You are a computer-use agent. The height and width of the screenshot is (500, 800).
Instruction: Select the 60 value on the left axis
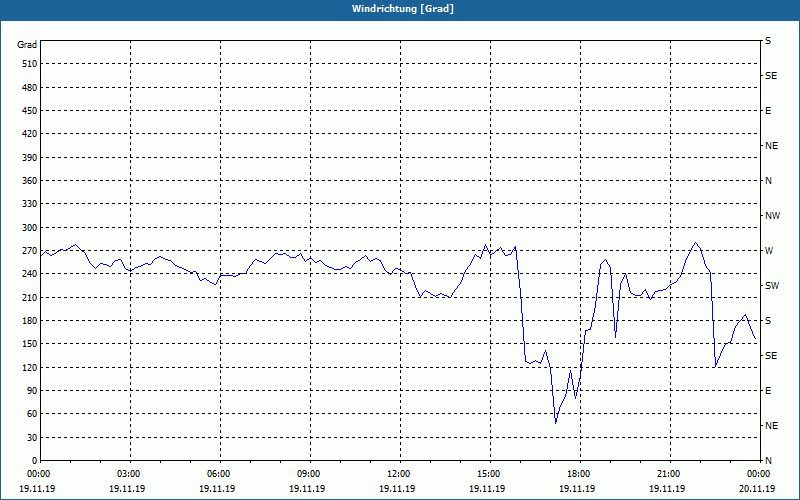click(33, 414)
